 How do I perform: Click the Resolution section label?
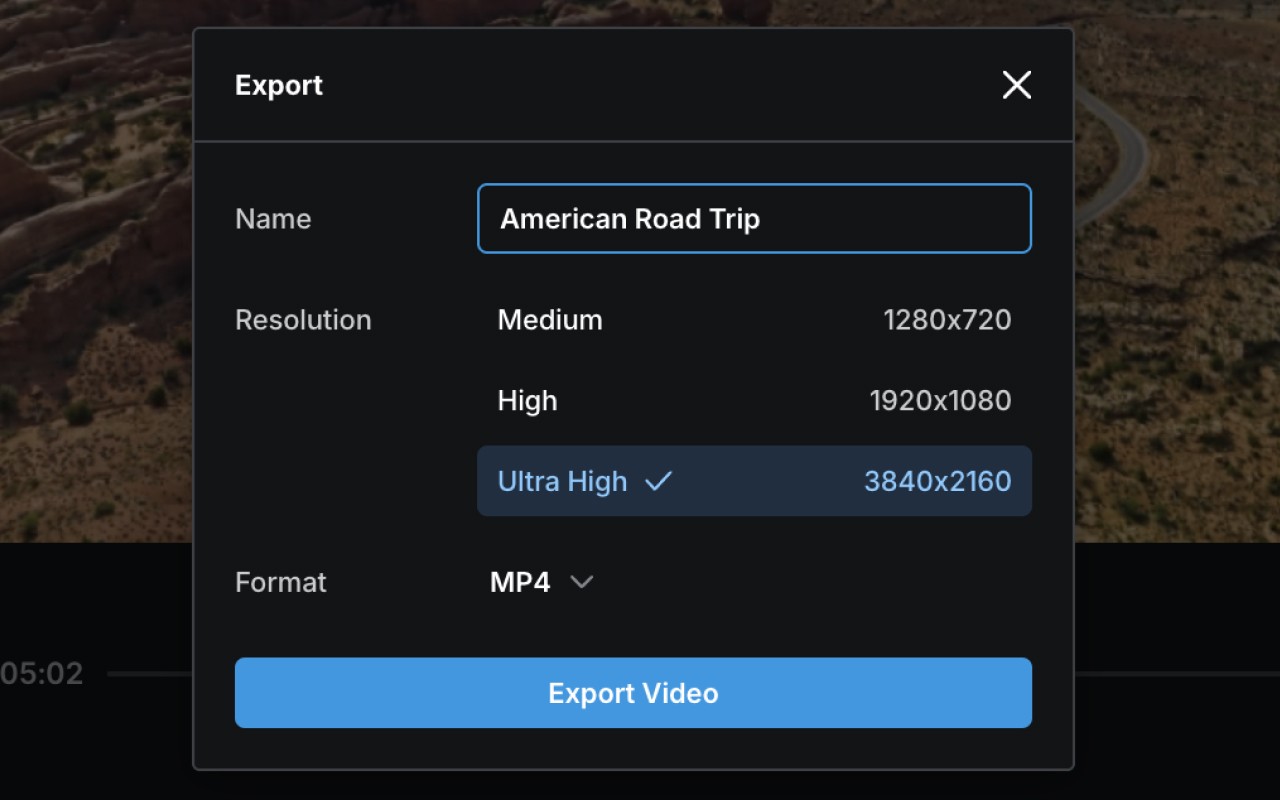[303, 320]
